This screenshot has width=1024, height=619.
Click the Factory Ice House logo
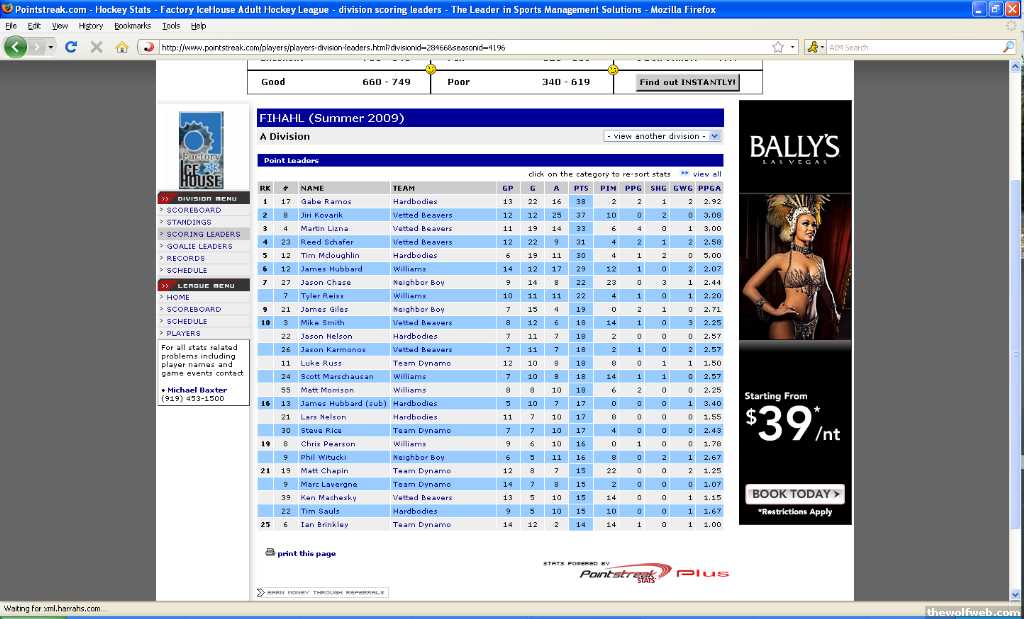coord(202,150)
